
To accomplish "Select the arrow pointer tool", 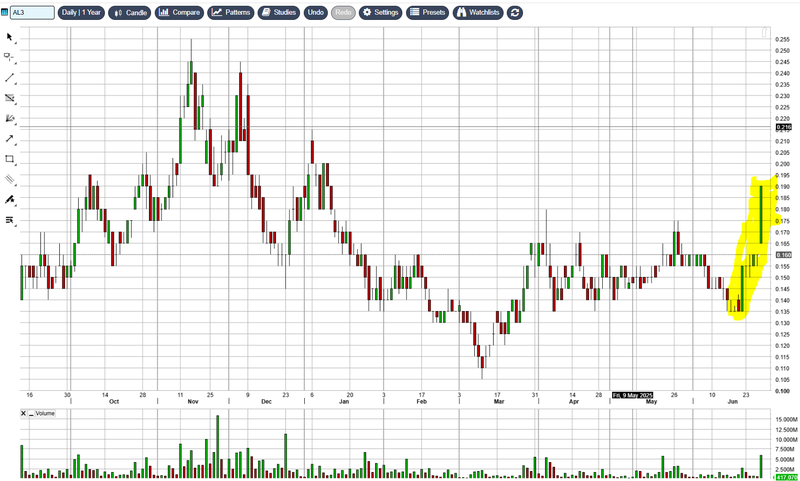I will click(10, 37).
